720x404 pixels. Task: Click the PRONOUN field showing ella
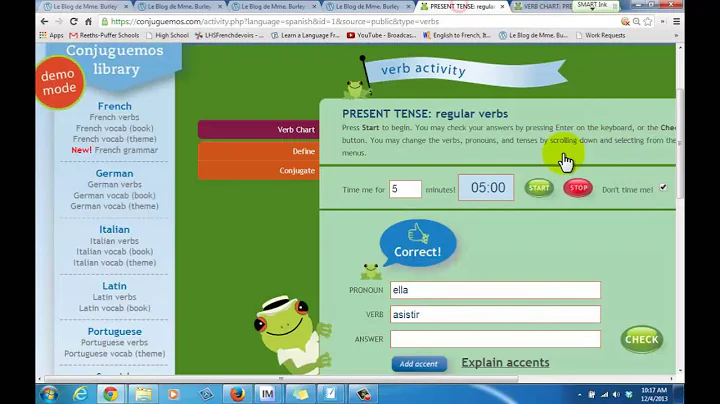pyautogui.click(x=495, y=290)
